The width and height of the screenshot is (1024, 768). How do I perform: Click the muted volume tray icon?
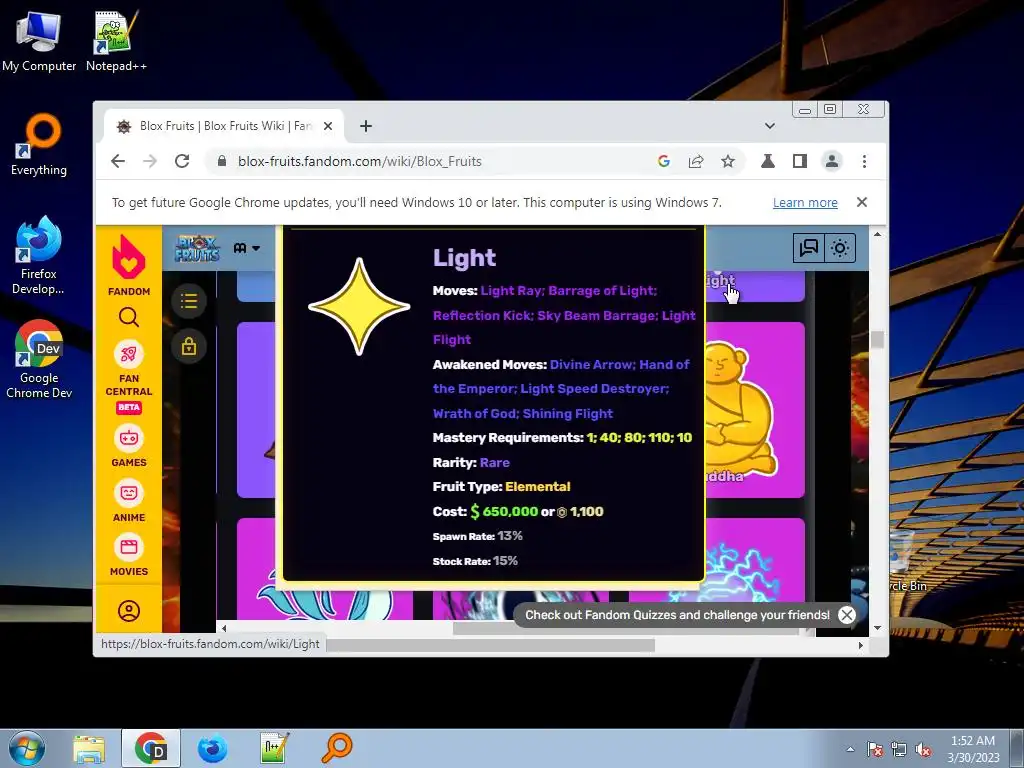pyautogui.click(x=923, y=750)
